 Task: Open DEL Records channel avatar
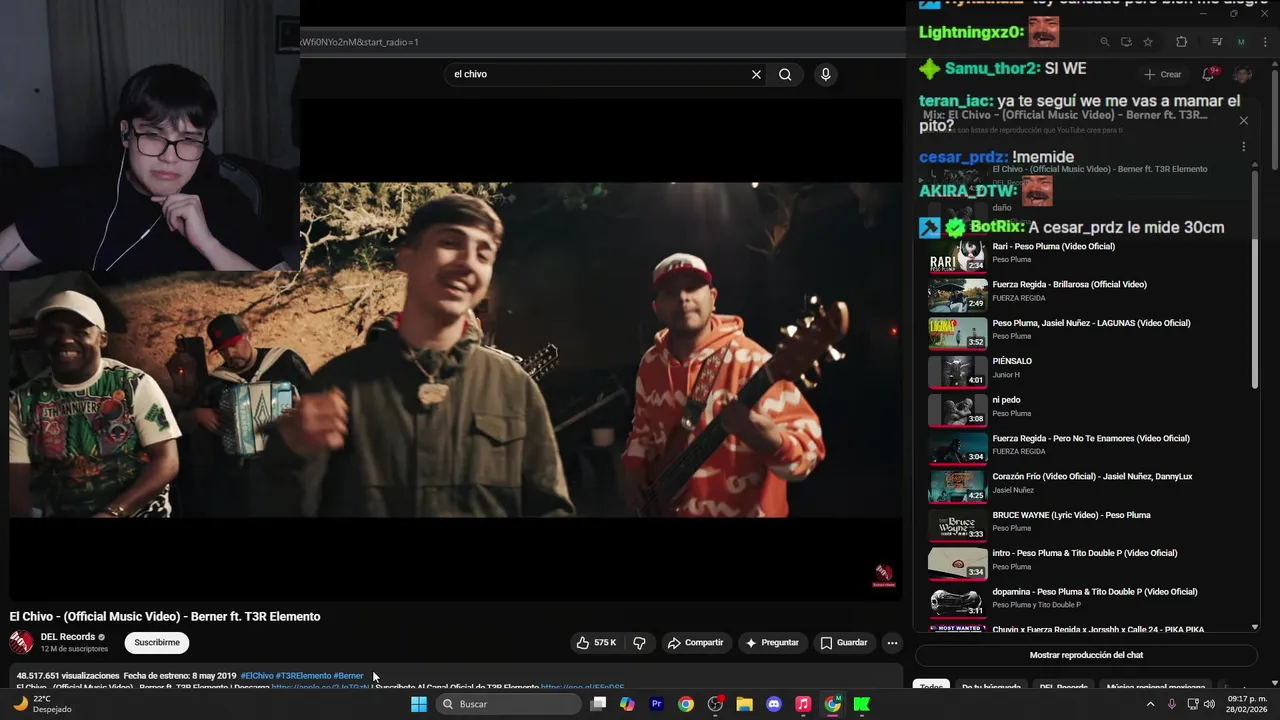pos(21,642)
